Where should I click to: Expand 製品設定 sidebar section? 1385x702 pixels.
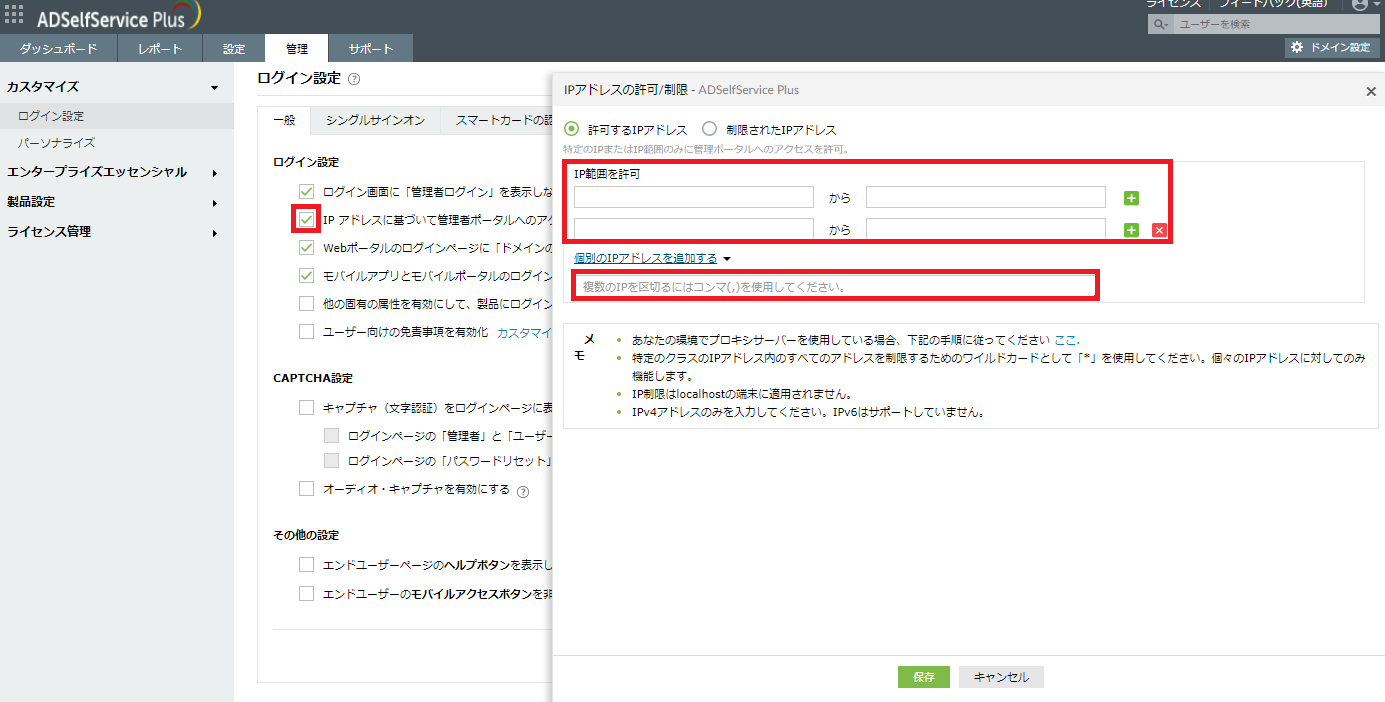[x=214, y=203]
